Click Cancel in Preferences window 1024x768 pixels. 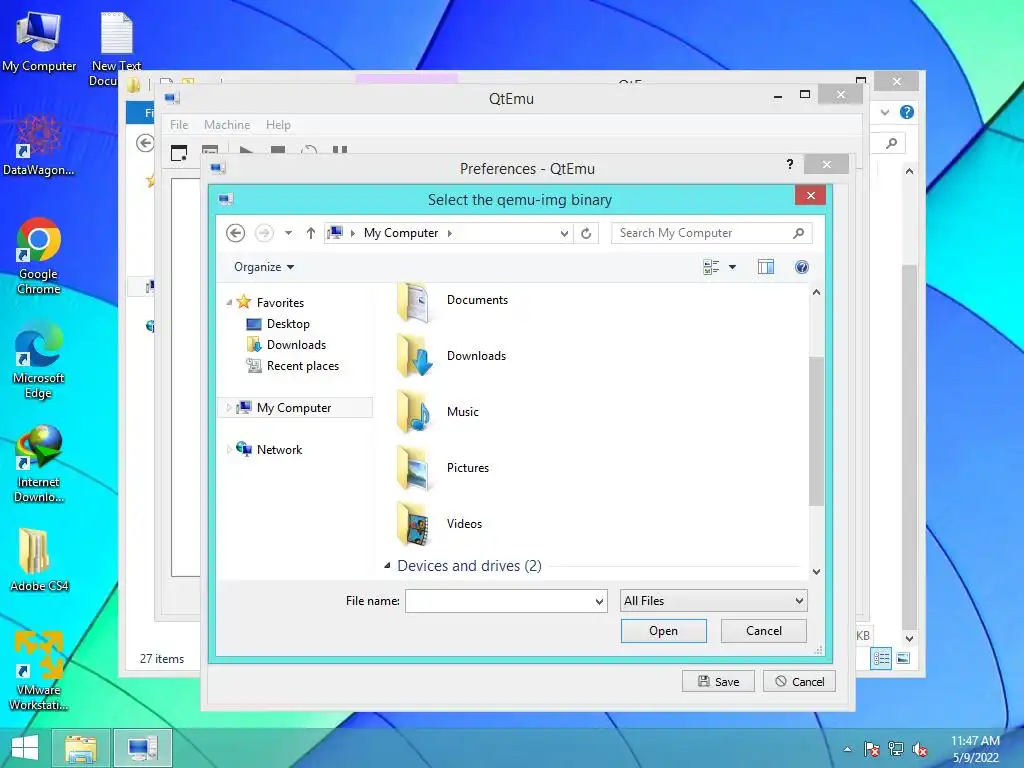pos(799,681)
